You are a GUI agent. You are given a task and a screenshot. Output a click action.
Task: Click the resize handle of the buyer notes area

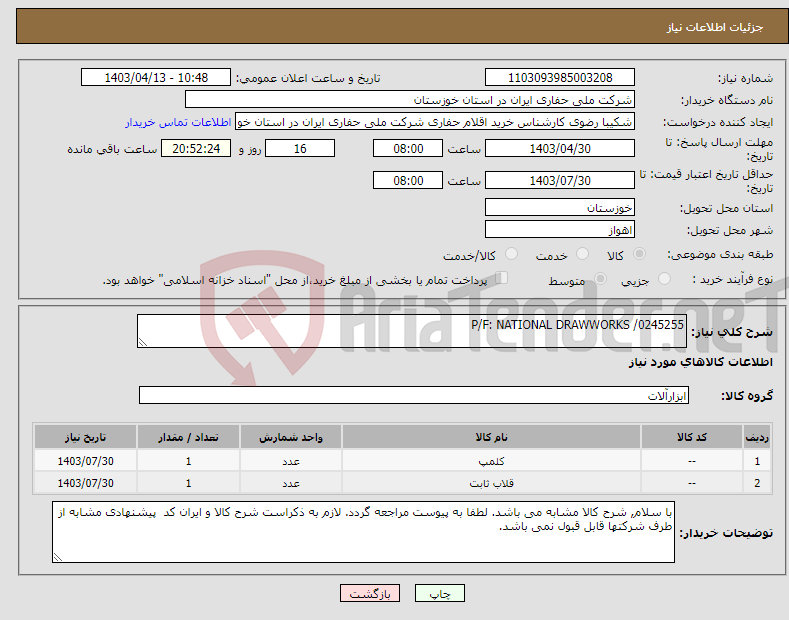pos(58,557)
